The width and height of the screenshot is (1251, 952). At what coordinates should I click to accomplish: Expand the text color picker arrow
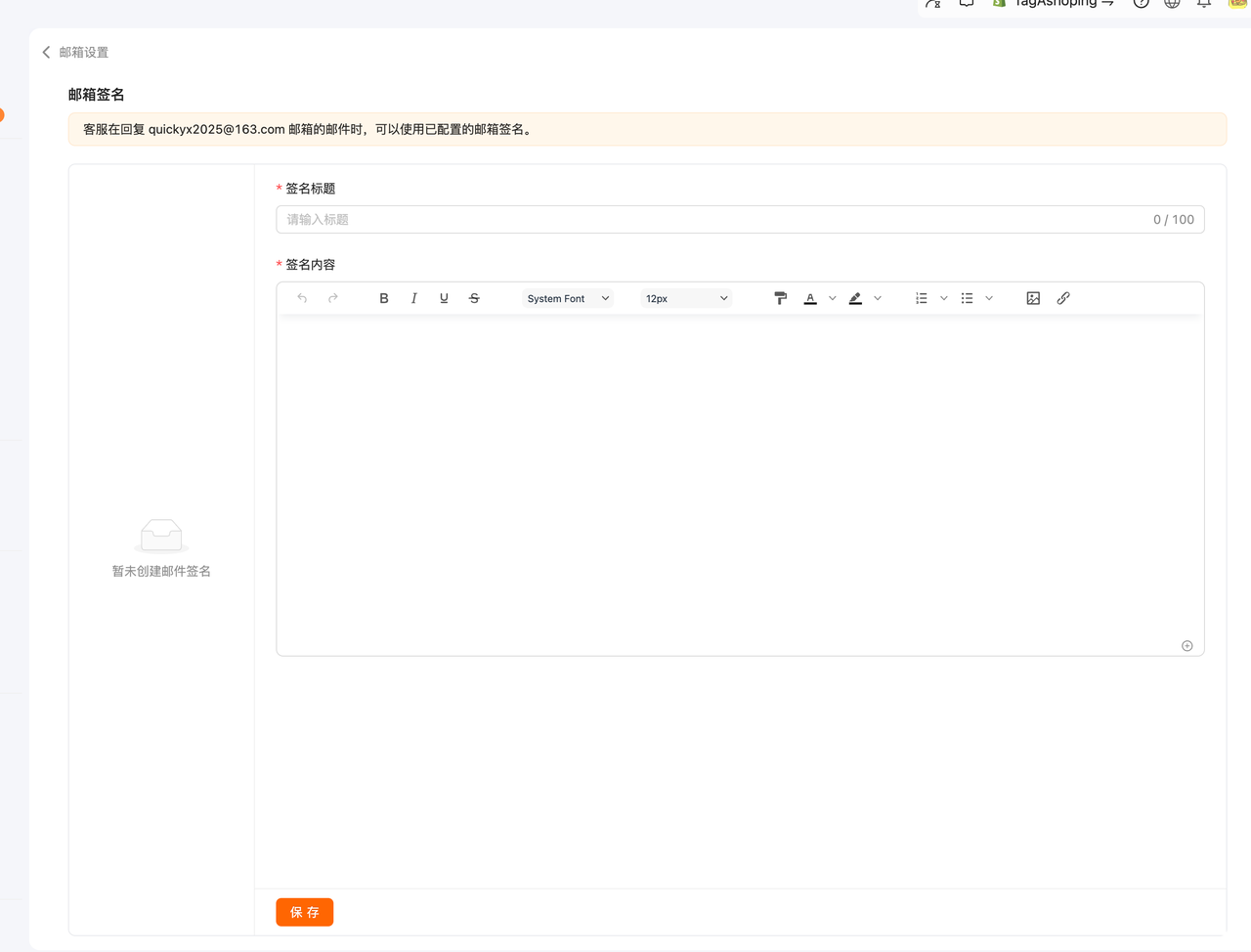[x=833, y=298]
